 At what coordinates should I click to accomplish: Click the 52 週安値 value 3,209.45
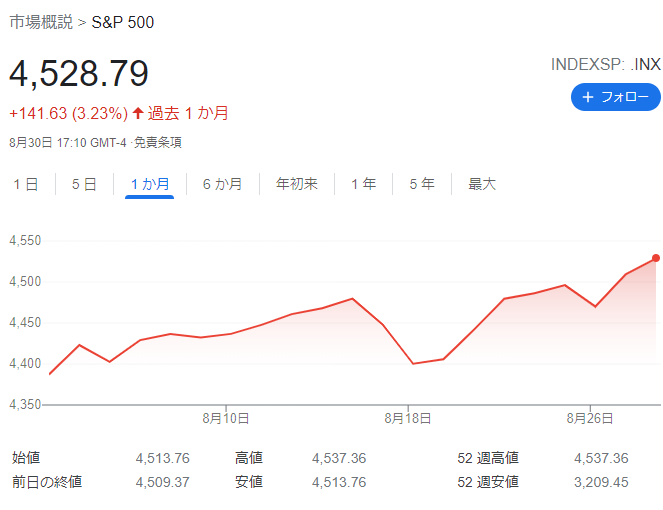(x=601, y=483)
